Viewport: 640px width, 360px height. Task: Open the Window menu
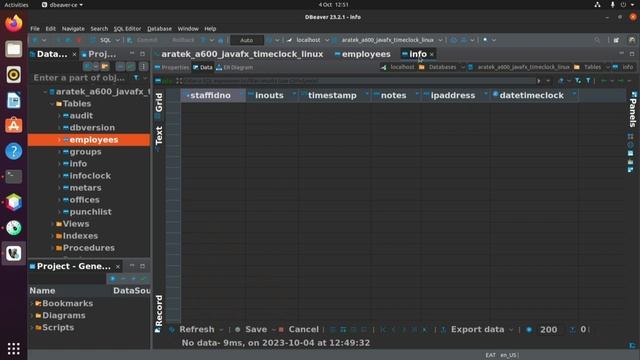pyautogui.click(x=188, y=29)
